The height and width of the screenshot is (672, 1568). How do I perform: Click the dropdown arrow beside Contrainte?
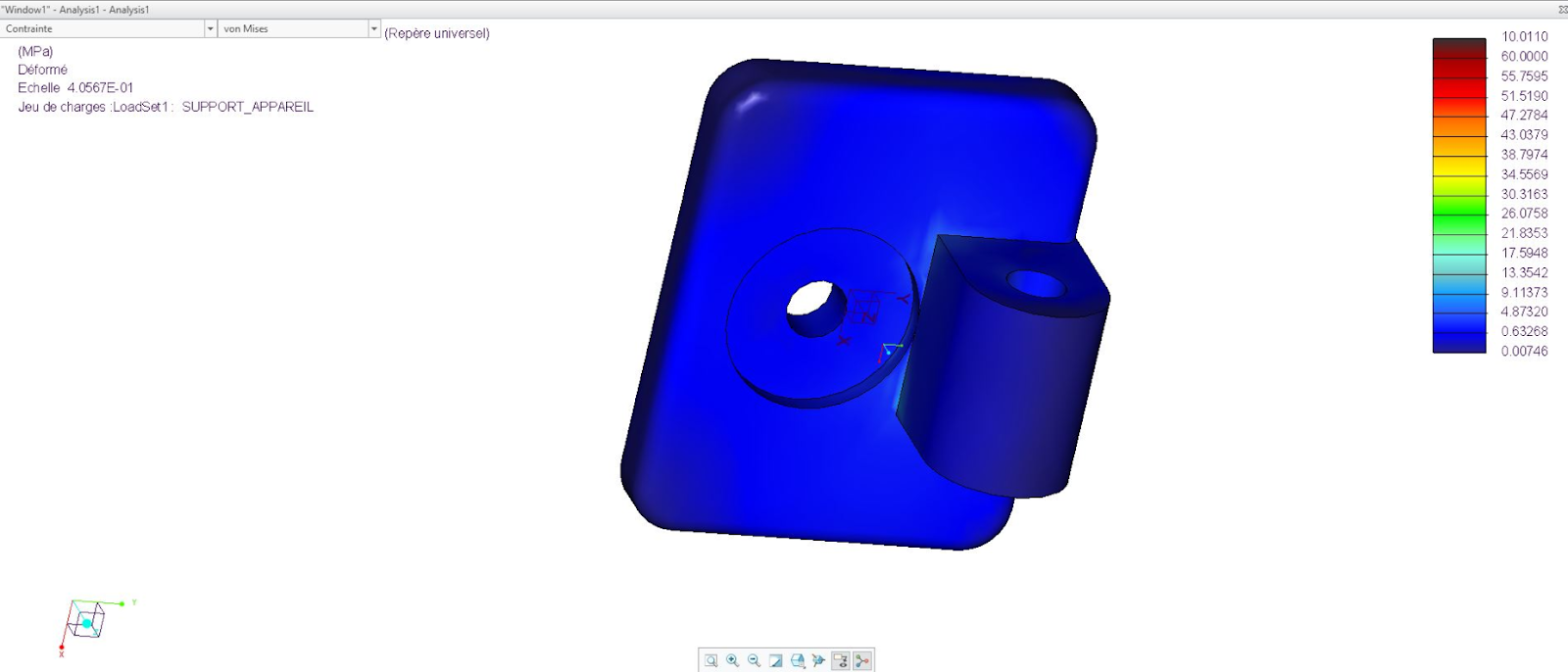[x=210, y=28]
